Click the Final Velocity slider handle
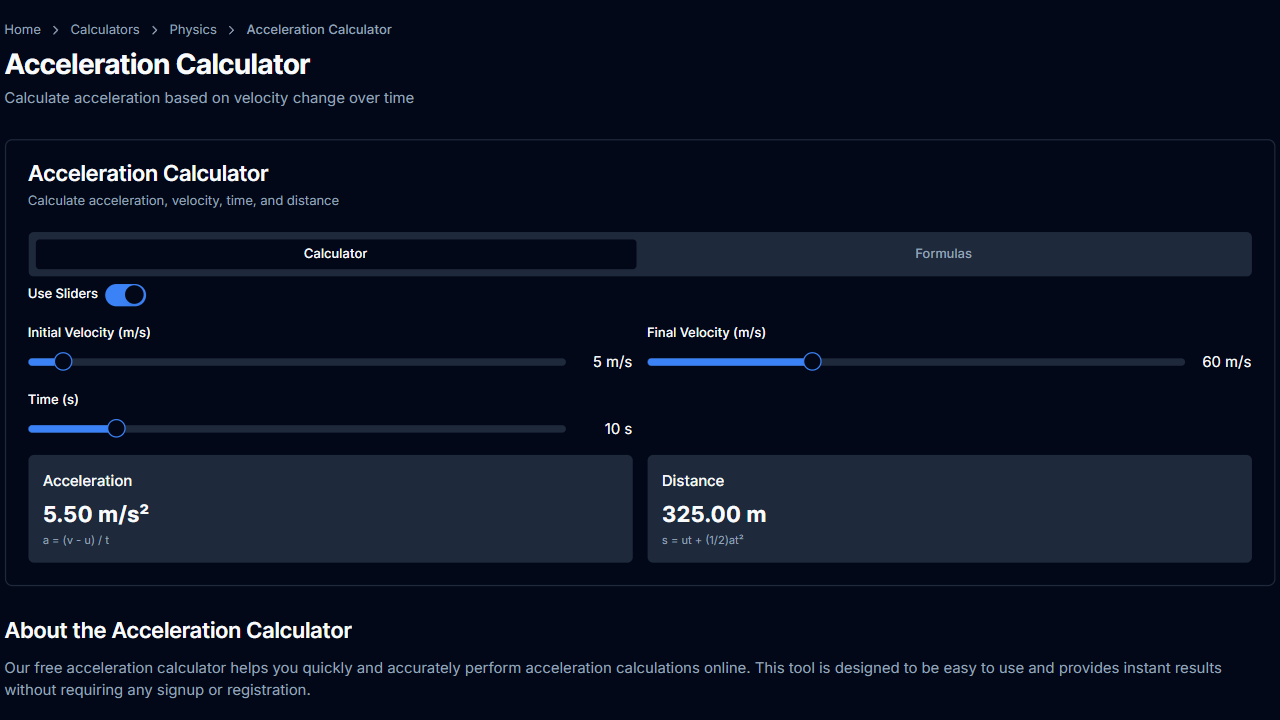This screenshot has width=1280, height=720. coord(812,361)
